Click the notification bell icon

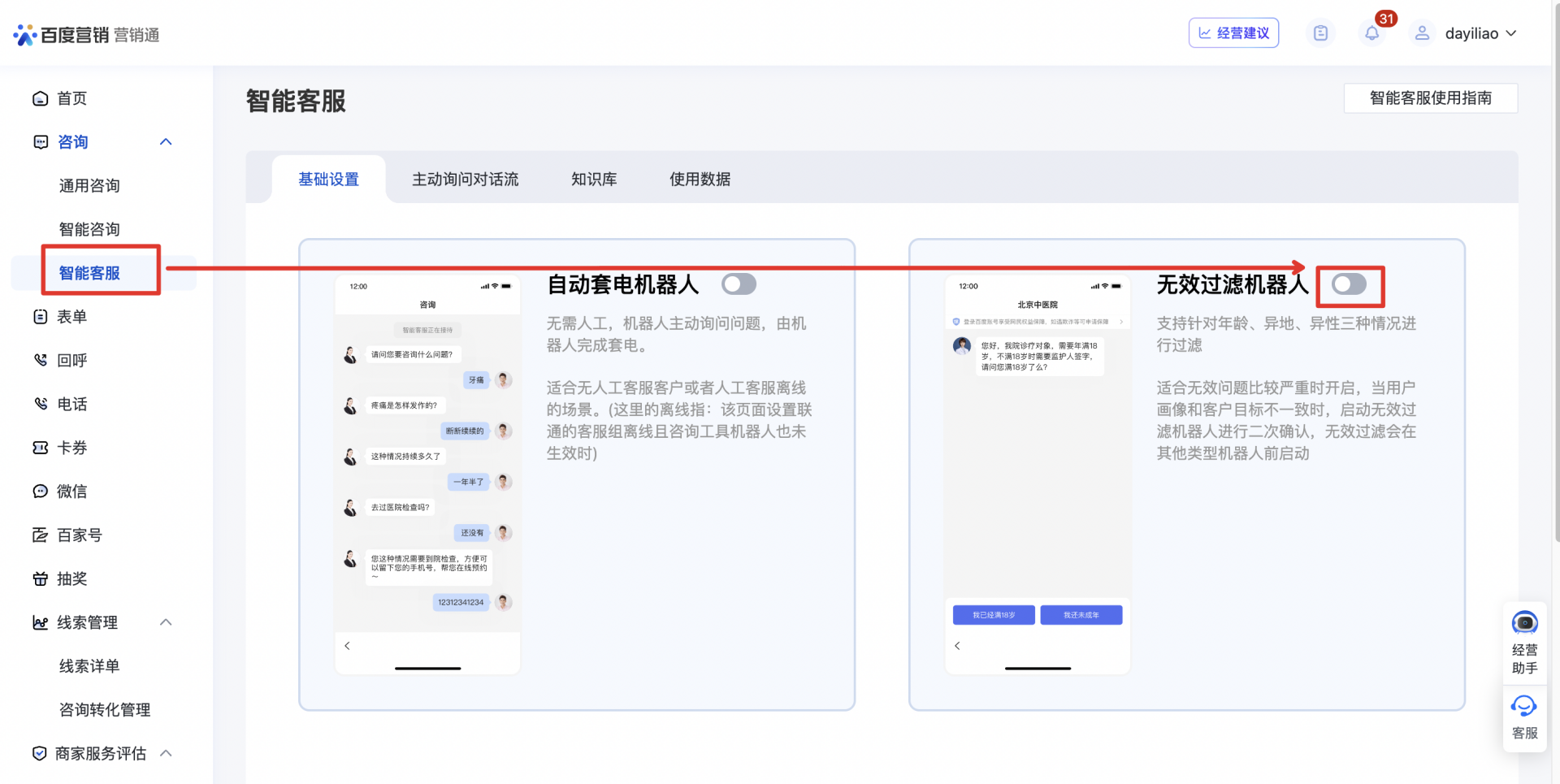click(x=1371, y=33)
